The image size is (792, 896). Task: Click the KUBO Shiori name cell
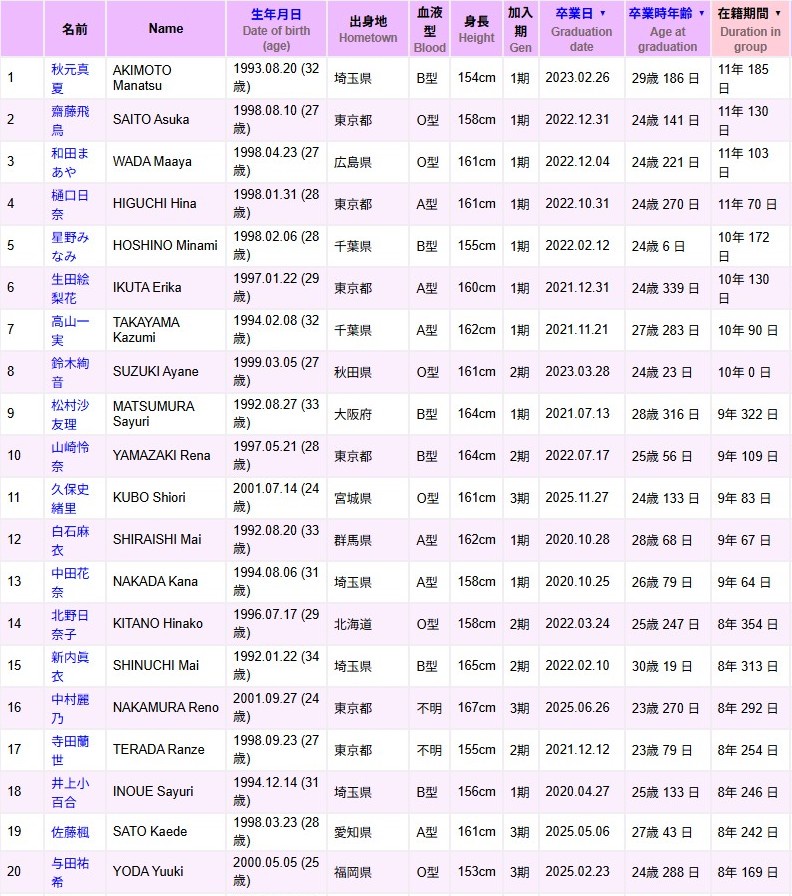[165, 498]
